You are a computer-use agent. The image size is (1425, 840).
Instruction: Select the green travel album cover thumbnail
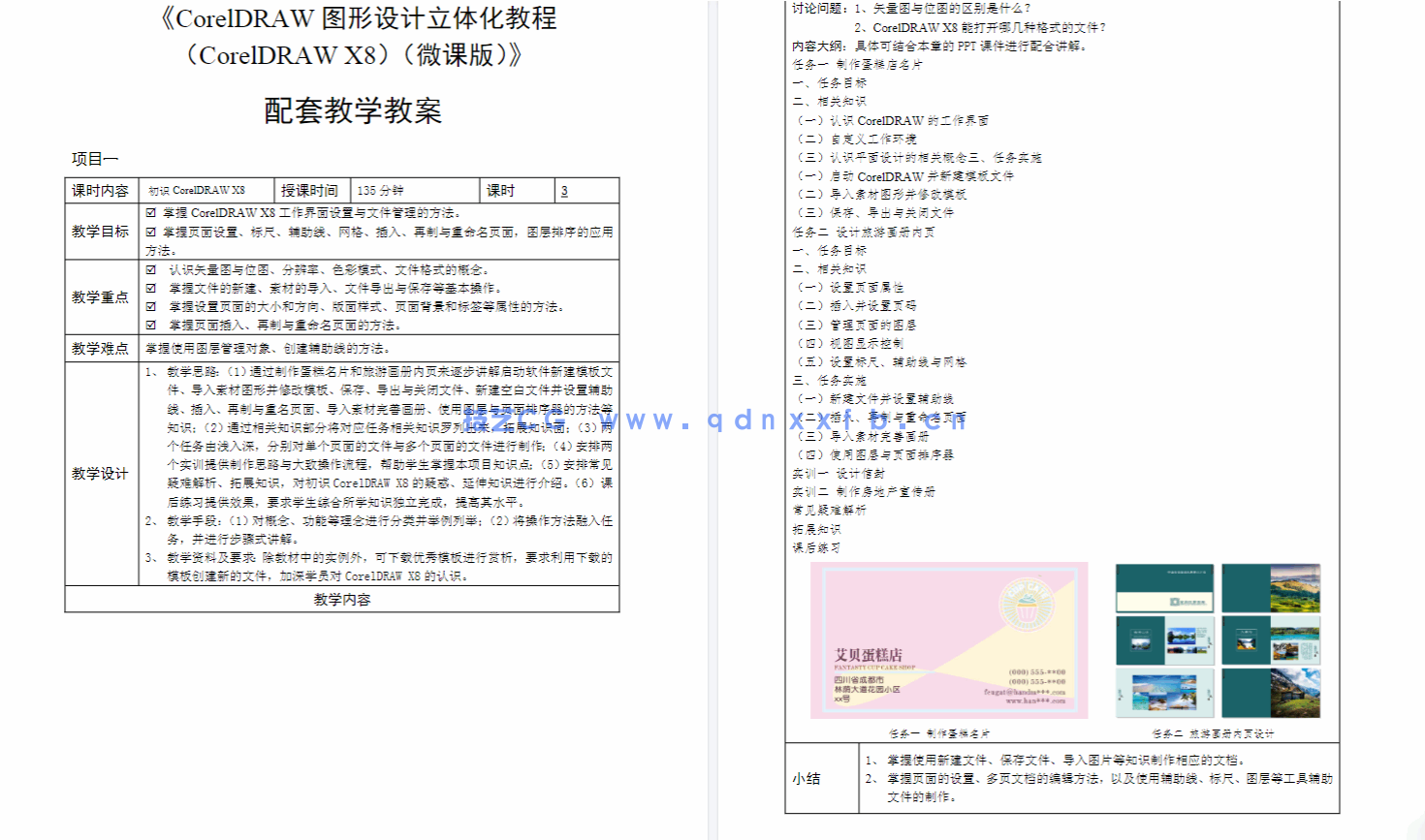(1164, 588)
